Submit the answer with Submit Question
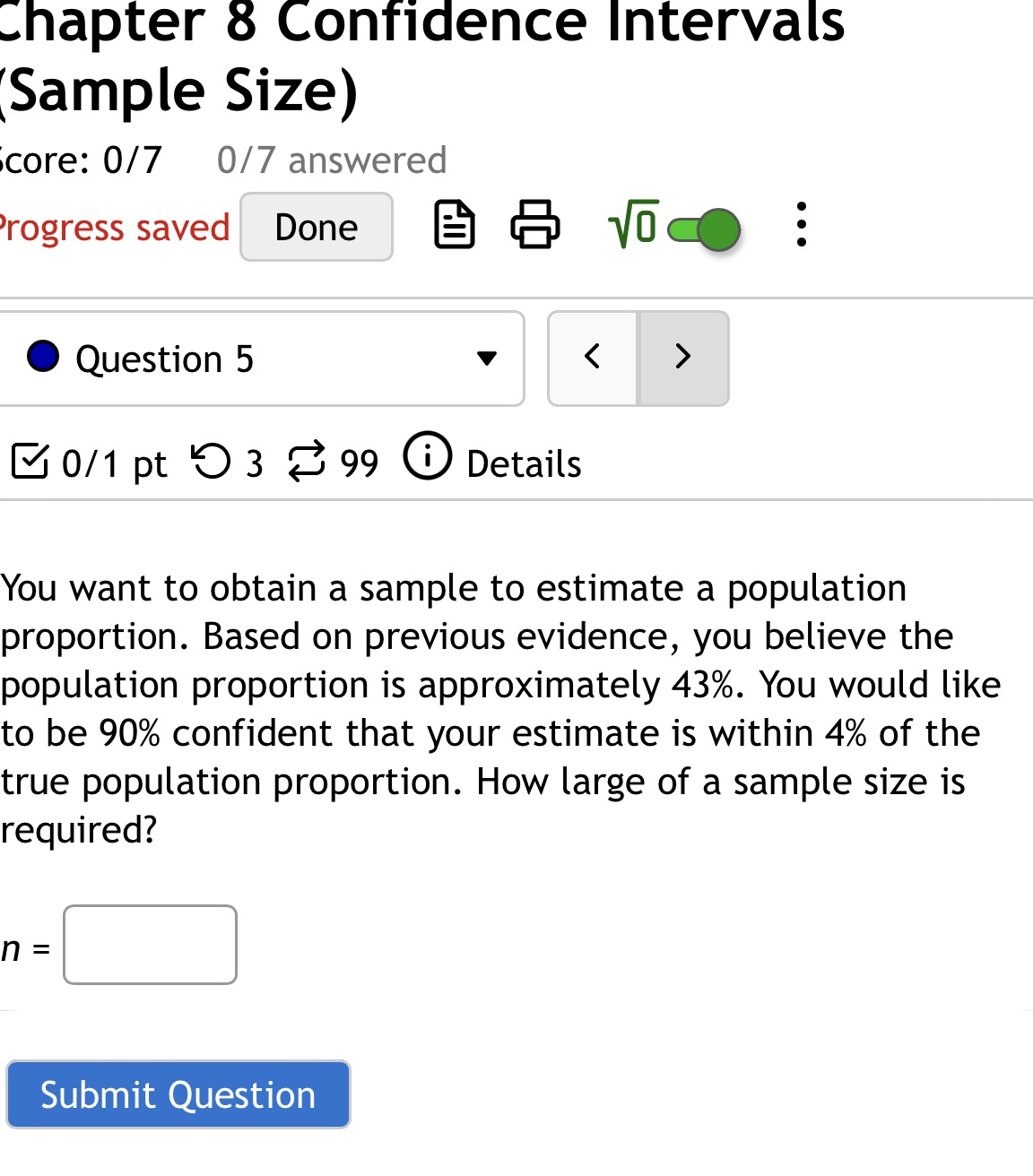This screenshot has height=1176, width=1033. (x=177, y=1094)
